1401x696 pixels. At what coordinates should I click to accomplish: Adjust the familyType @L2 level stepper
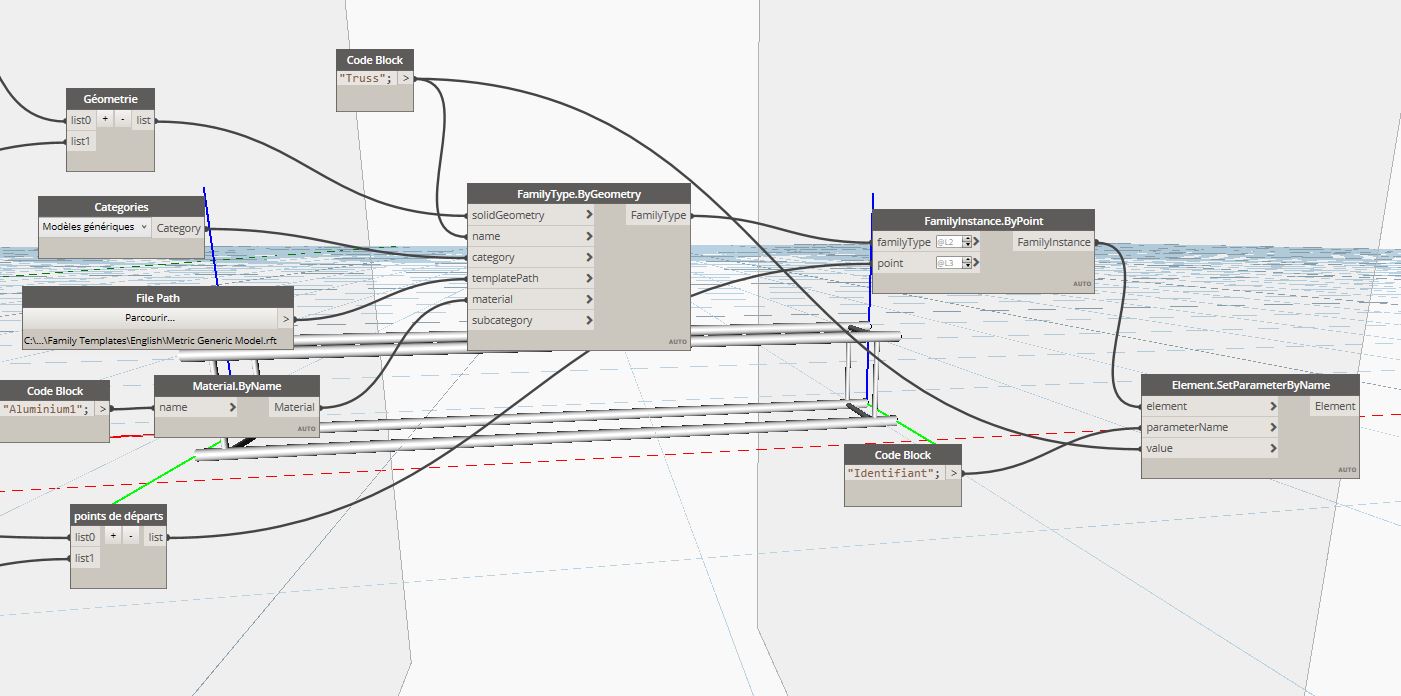966,242
